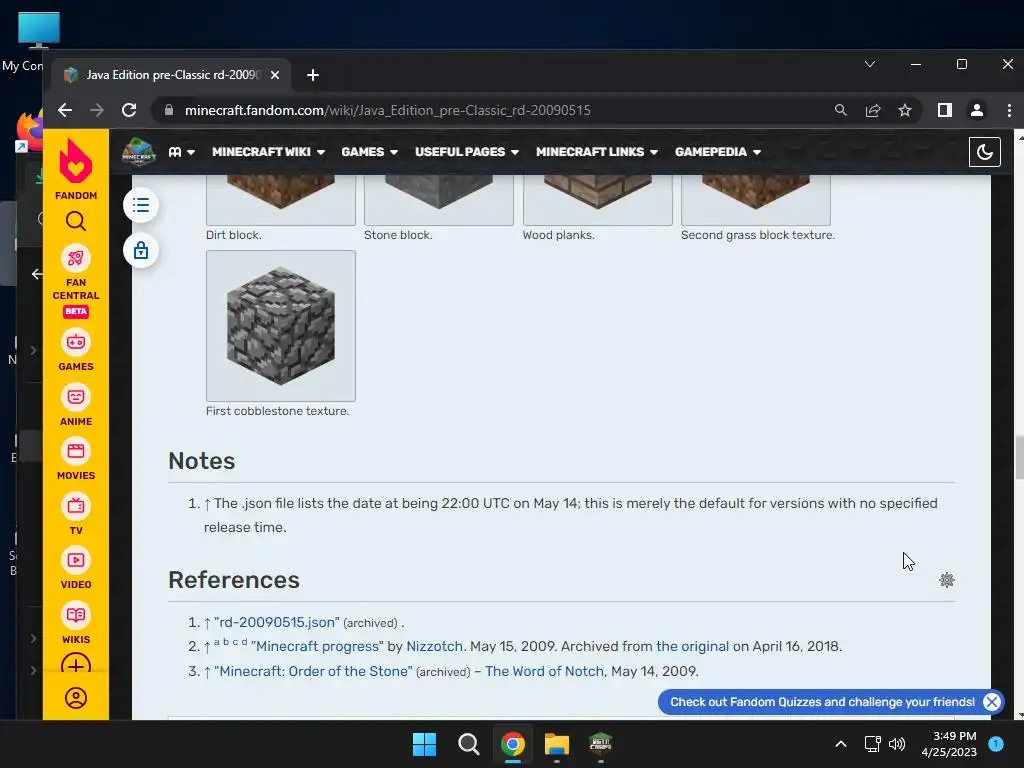1024x768 pixels.
Task: Close the Java Edition pre-Classic tab
Action: coord(275,75)
